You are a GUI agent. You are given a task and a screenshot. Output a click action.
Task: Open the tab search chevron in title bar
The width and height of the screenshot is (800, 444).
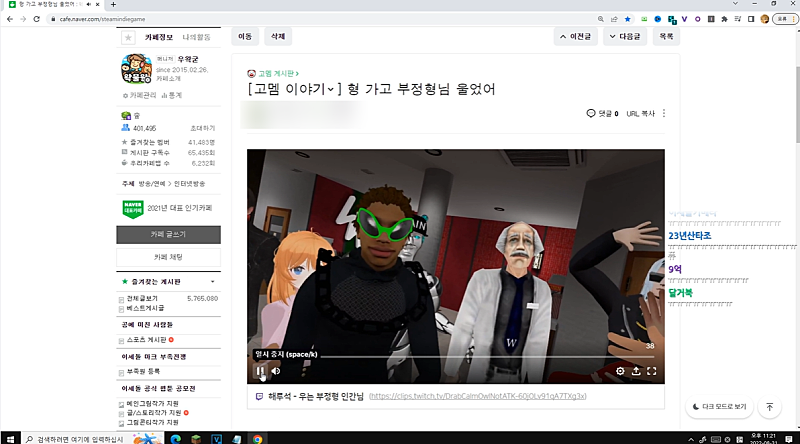[x=735, y=4]
